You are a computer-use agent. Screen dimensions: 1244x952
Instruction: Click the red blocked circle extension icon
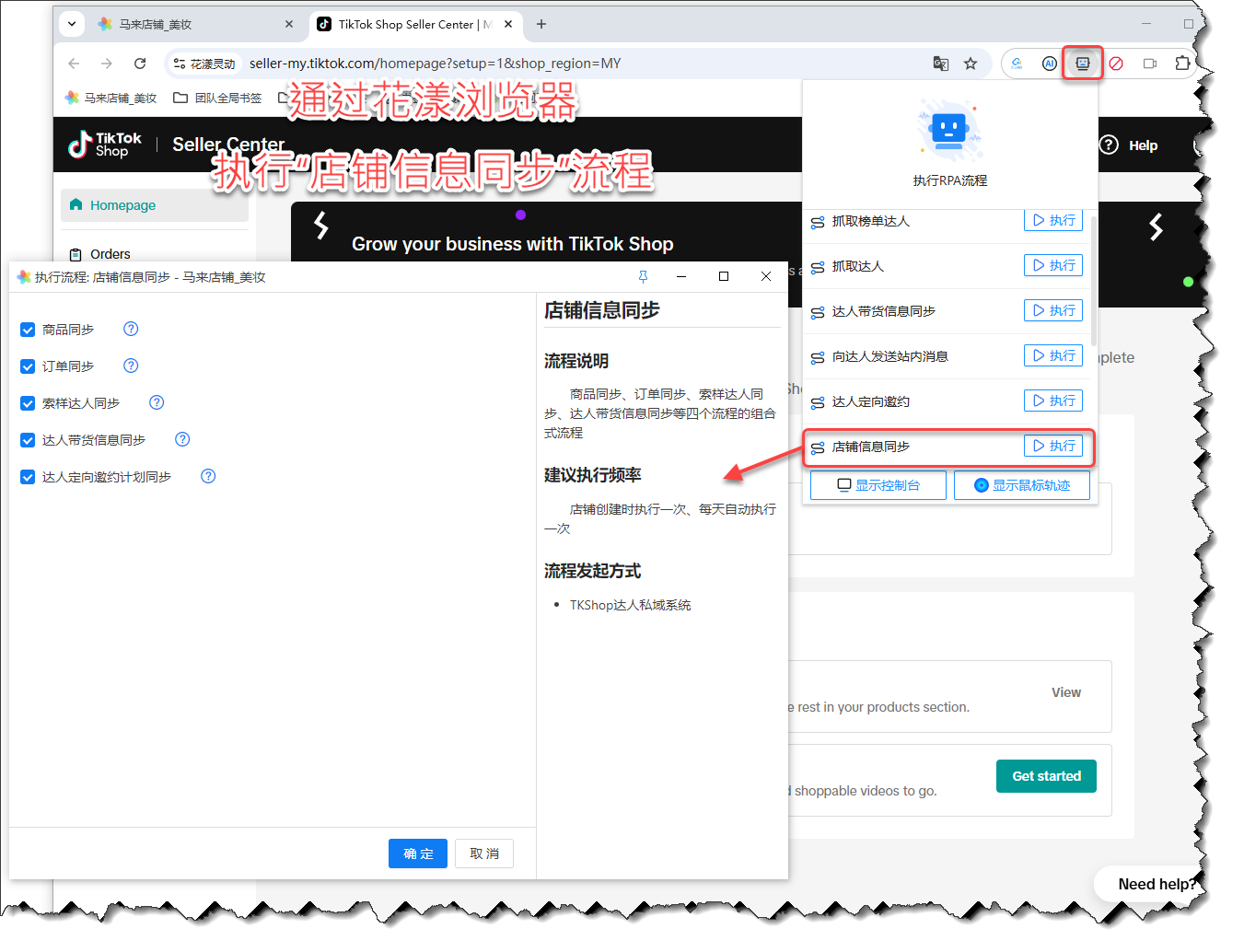tap(1116, 64)
